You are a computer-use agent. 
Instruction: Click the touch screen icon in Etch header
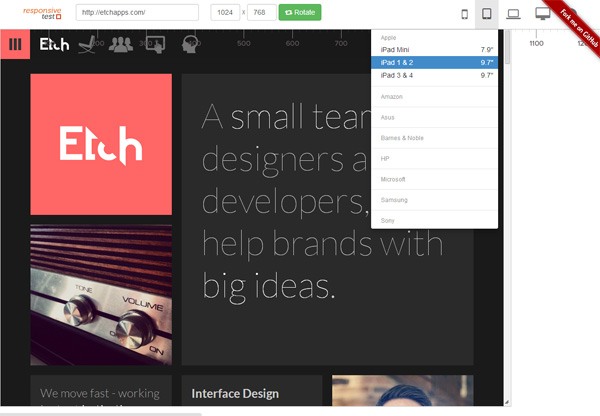pos(155,44)
